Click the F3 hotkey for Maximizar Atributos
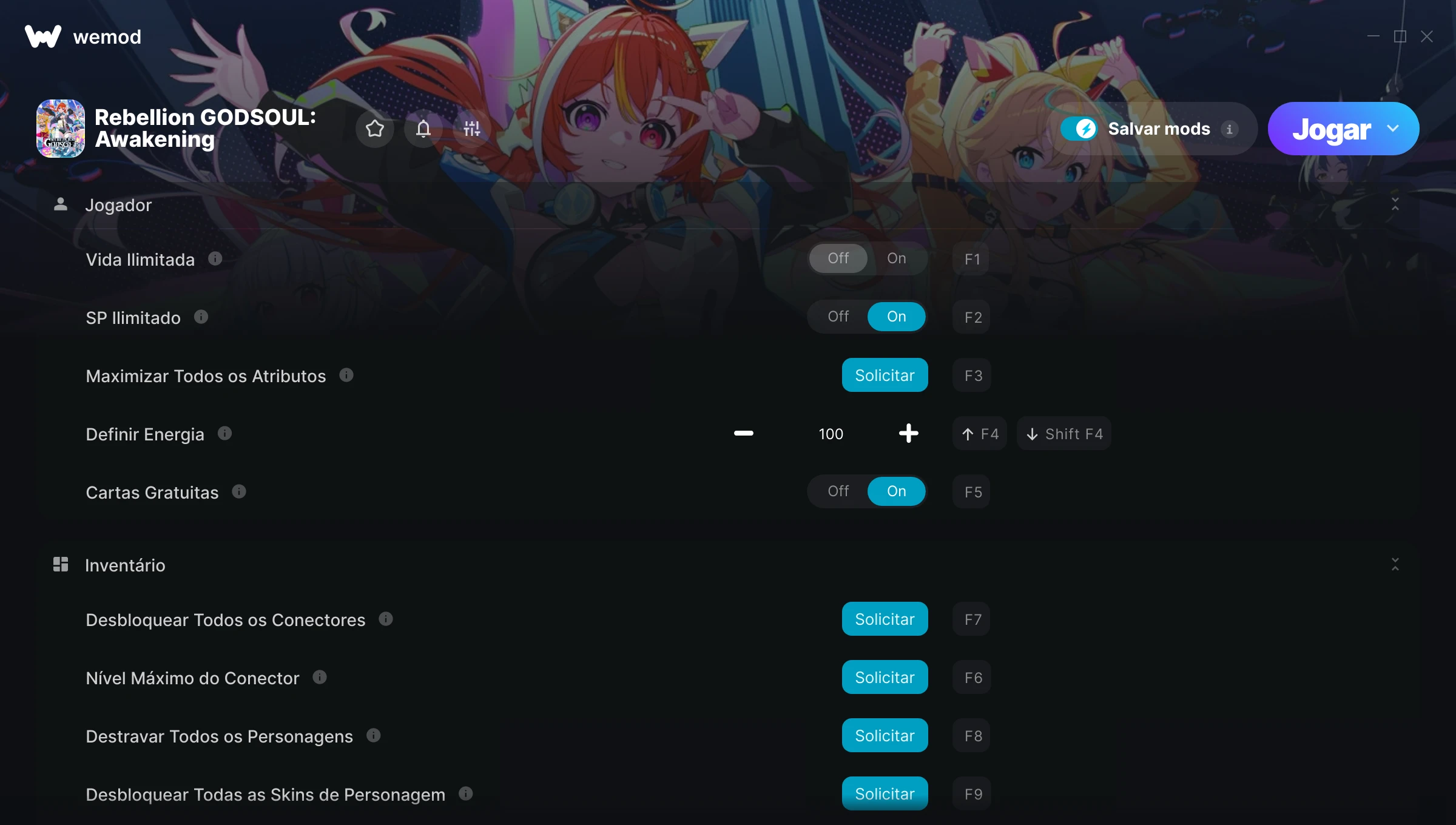1456x825 pixels. click(972, 375)
